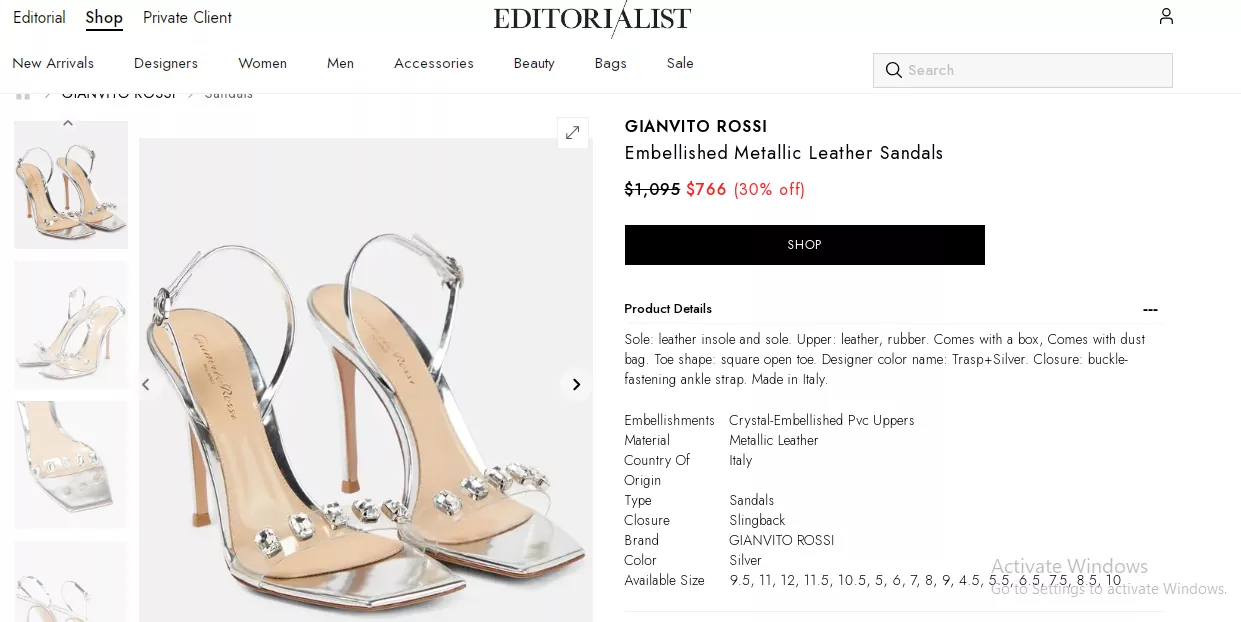This screenshot has width=1241, height=622.
Task: Show next product image arrow
Action: (x=576, y=384)
